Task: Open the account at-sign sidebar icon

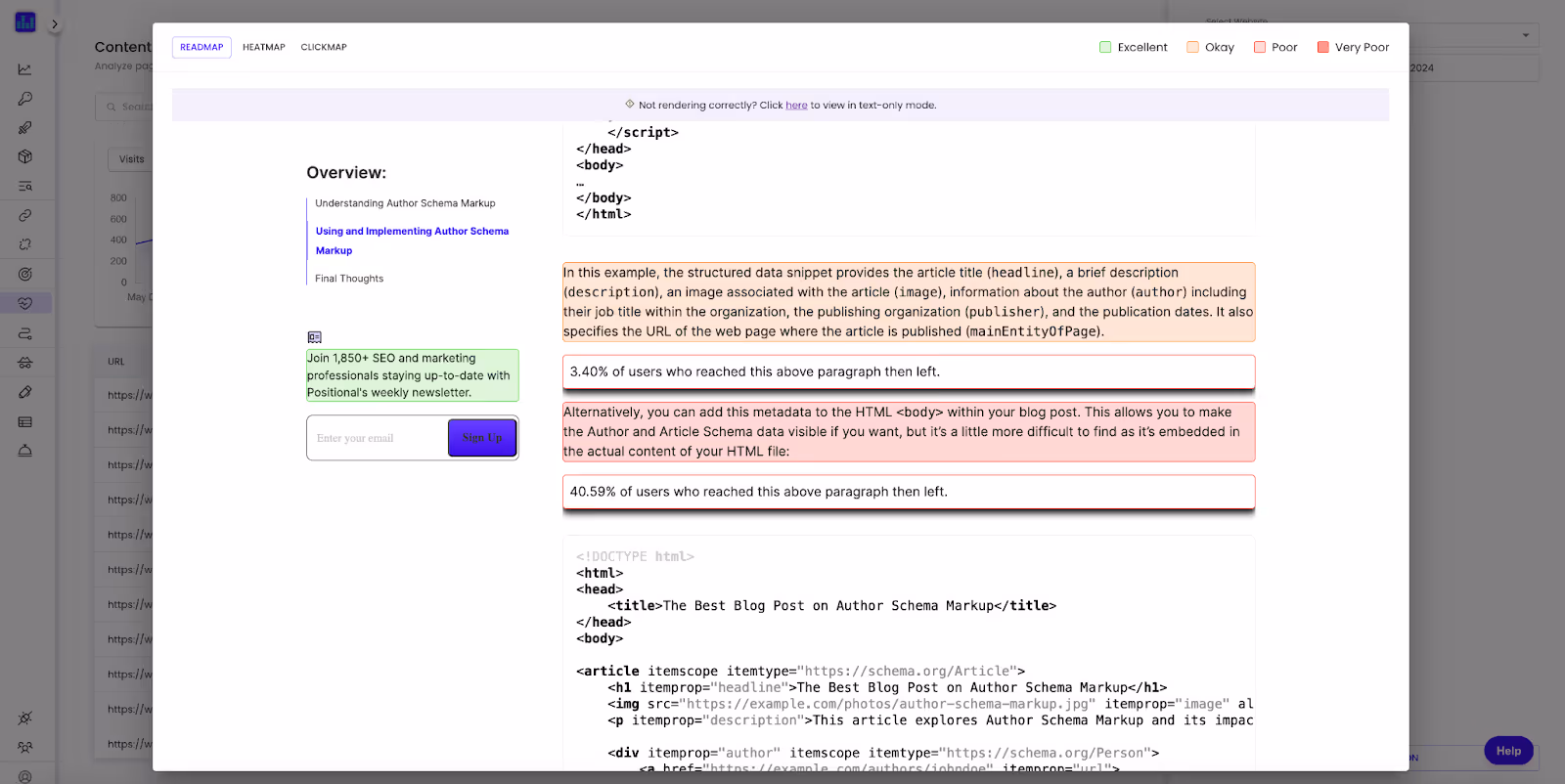Action: point(25,776)
